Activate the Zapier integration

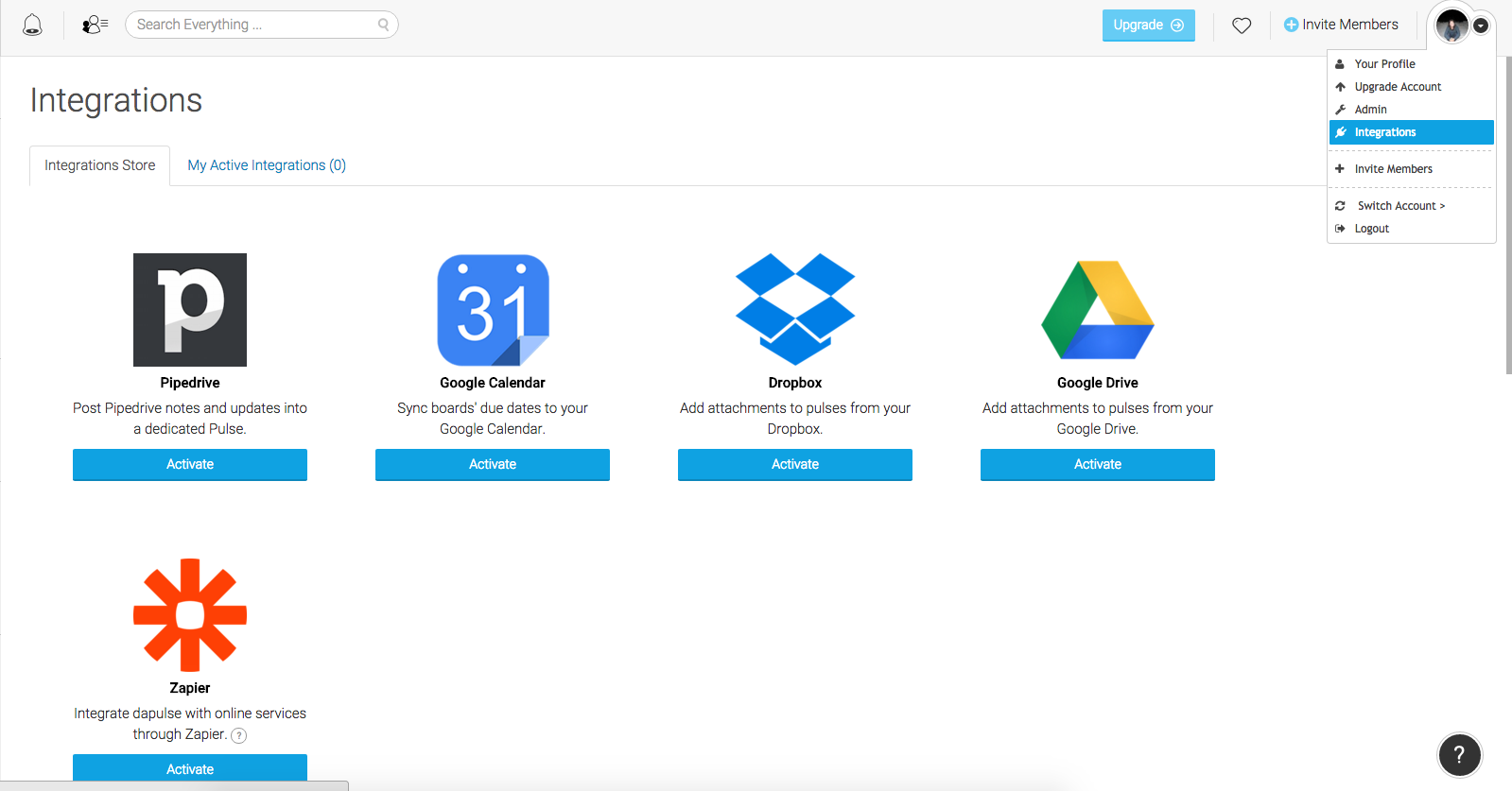pyautogui.click(x=190, y=768)
